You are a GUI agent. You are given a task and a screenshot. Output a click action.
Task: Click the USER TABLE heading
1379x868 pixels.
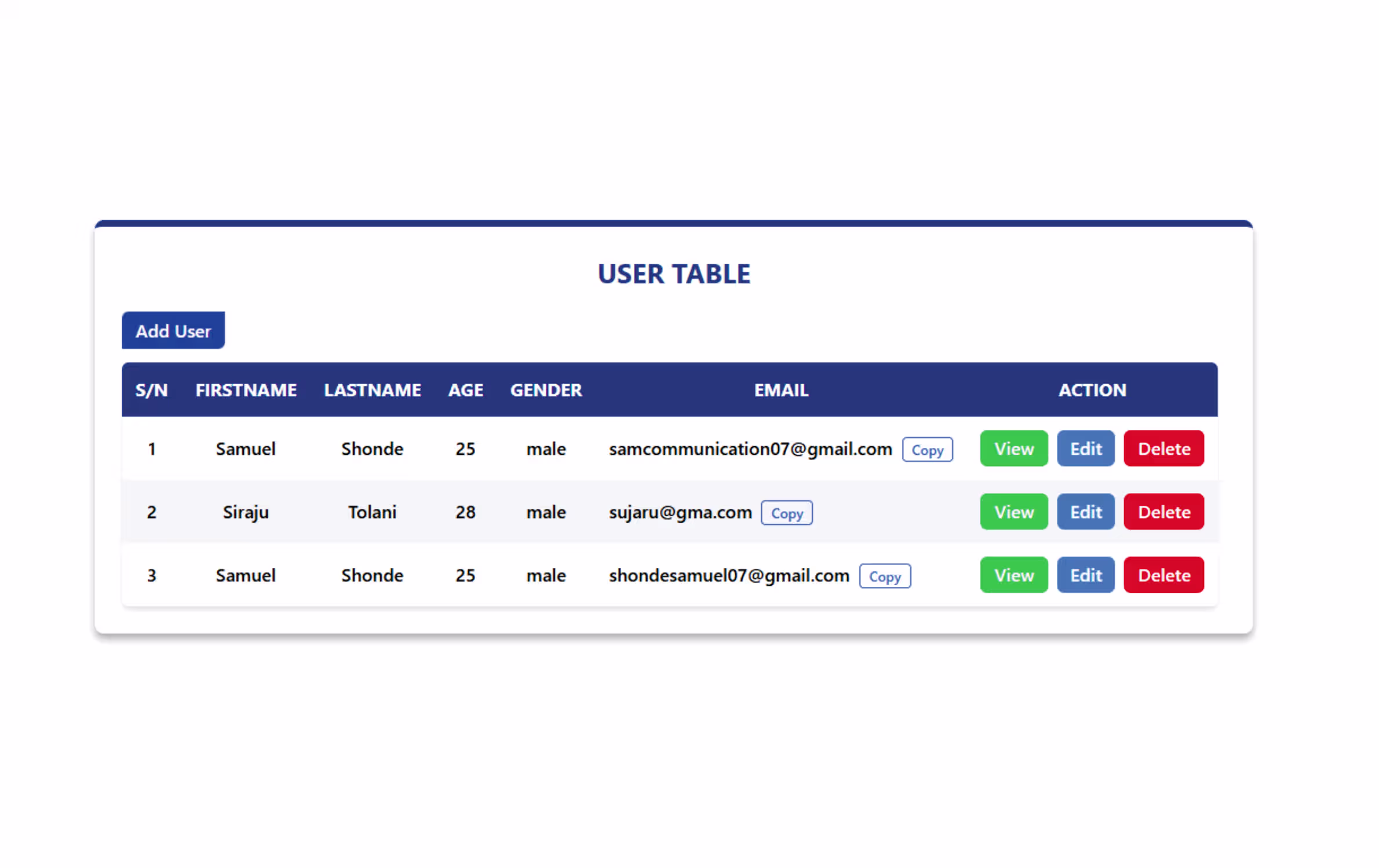coord(674,274)
